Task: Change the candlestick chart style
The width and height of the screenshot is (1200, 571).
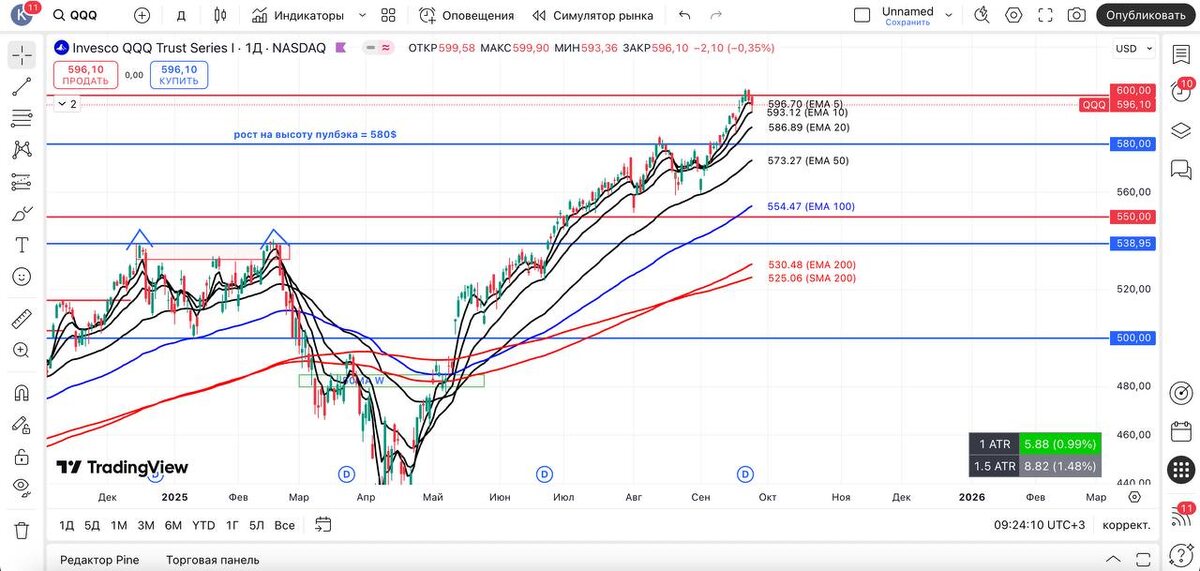Action: tap(220, 15)
